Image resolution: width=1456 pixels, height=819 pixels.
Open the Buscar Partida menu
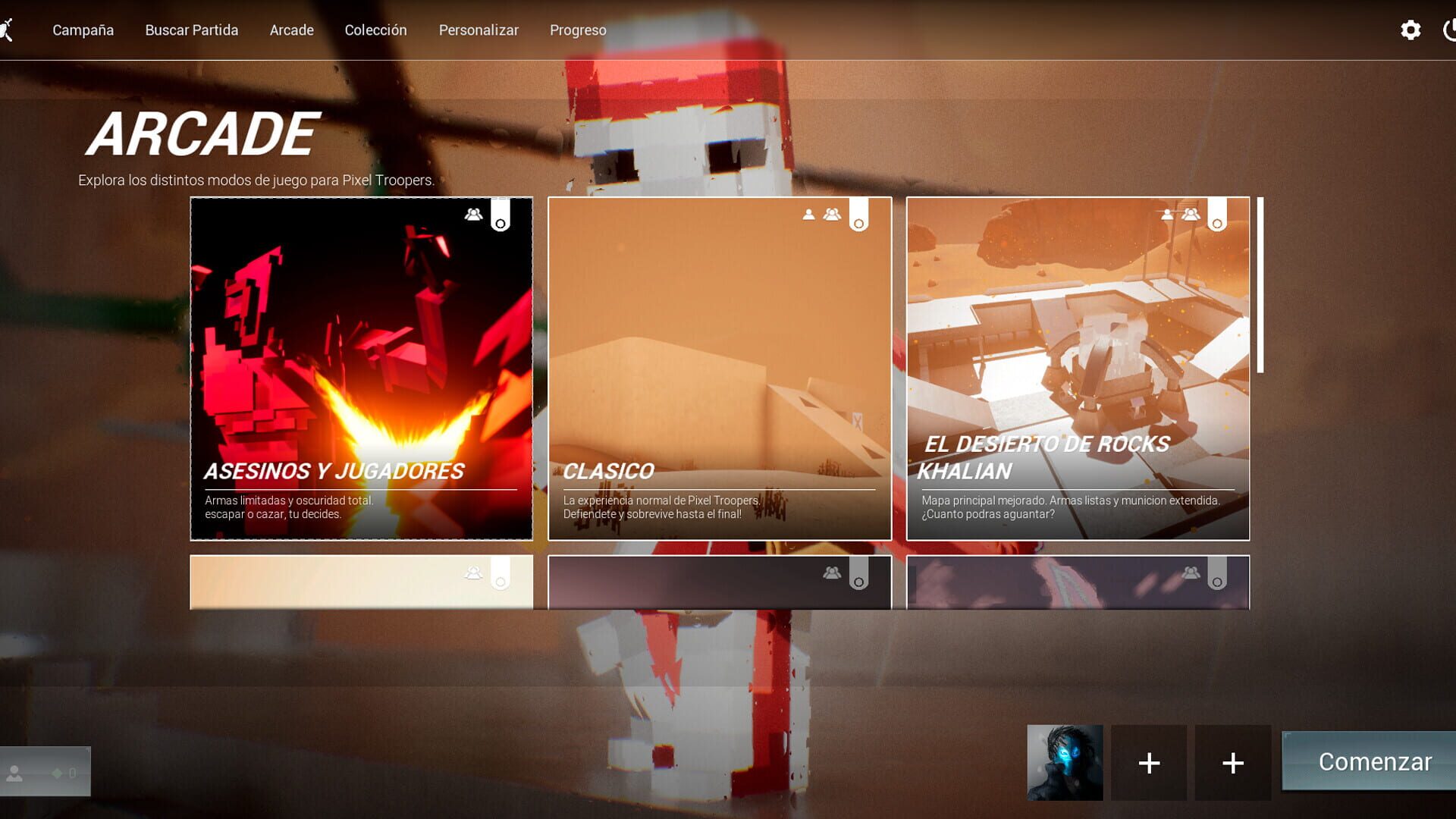coord(191,30)
